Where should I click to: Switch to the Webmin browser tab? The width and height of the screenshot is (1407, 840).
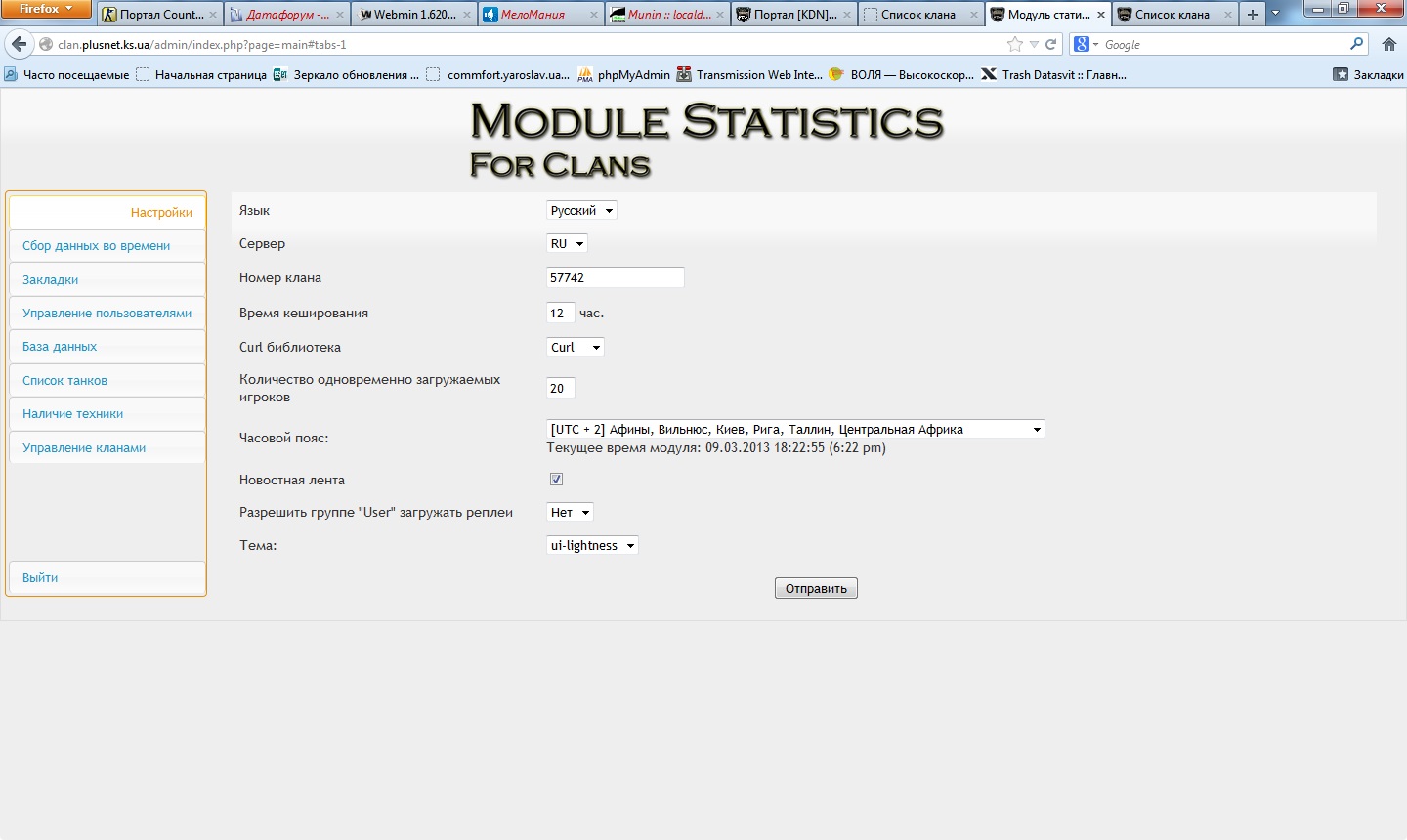410,15
